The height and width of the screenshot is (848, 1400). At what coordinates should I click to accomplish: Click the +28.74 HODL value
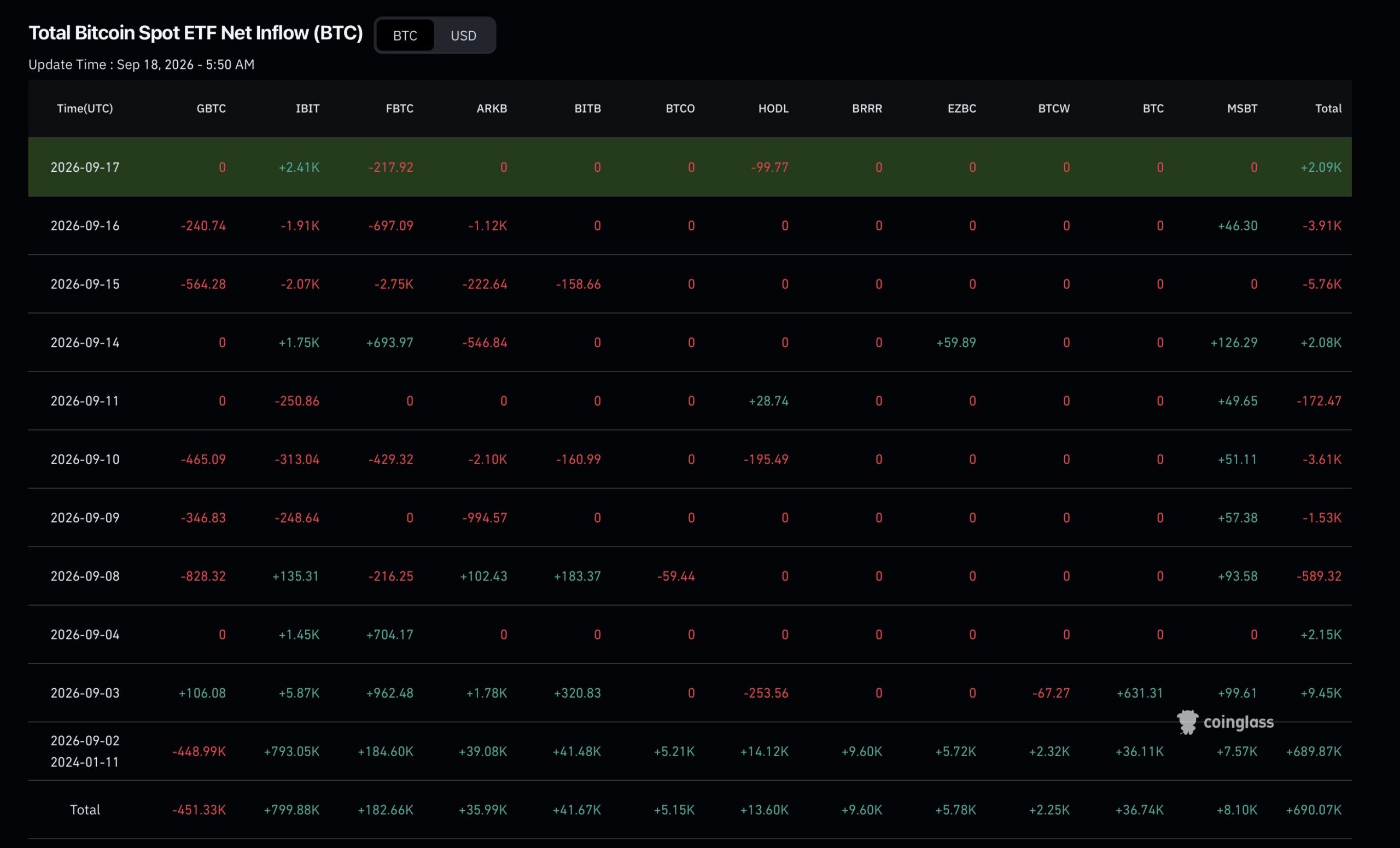click(x=769, y=400)
